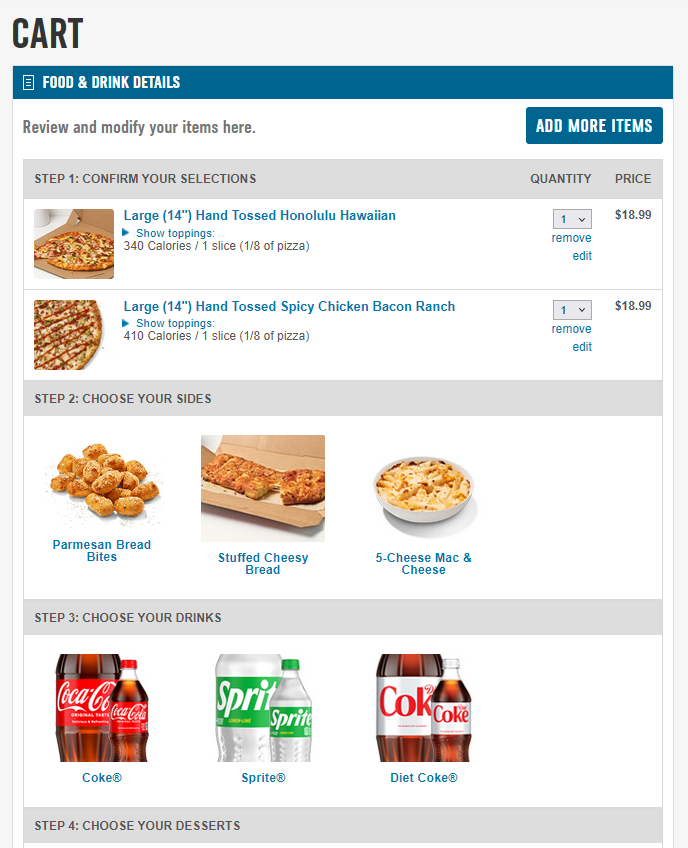Image resolution: width=688 pixels, height=848 pixels.
Task: Select the Parmesan Bread Bites image
Action: [103, 479]
